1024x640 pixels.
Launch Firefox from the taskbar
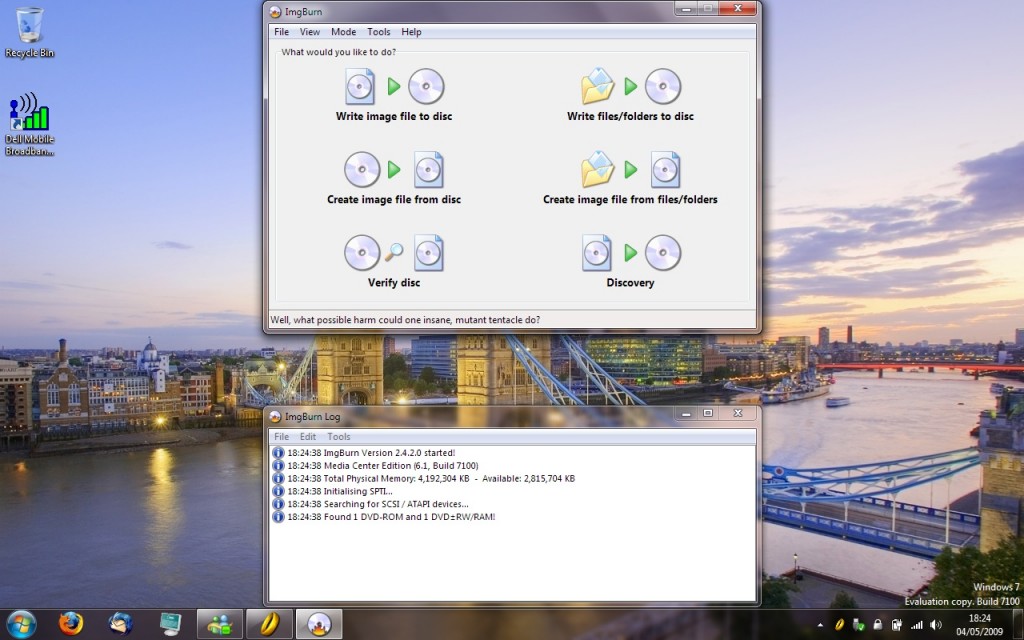pyautogui.click(x=71, y=624)
